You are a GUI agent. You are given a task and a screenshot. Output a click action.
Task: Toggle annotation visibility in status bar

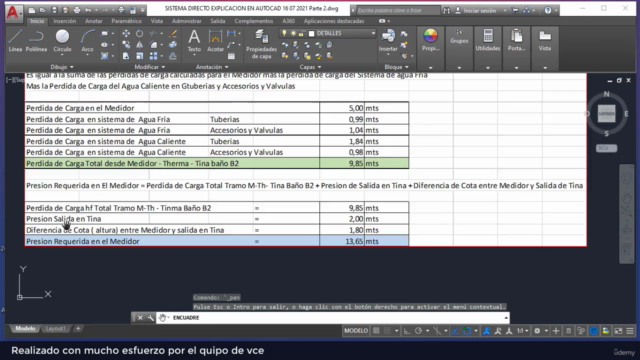pos(487,331)
